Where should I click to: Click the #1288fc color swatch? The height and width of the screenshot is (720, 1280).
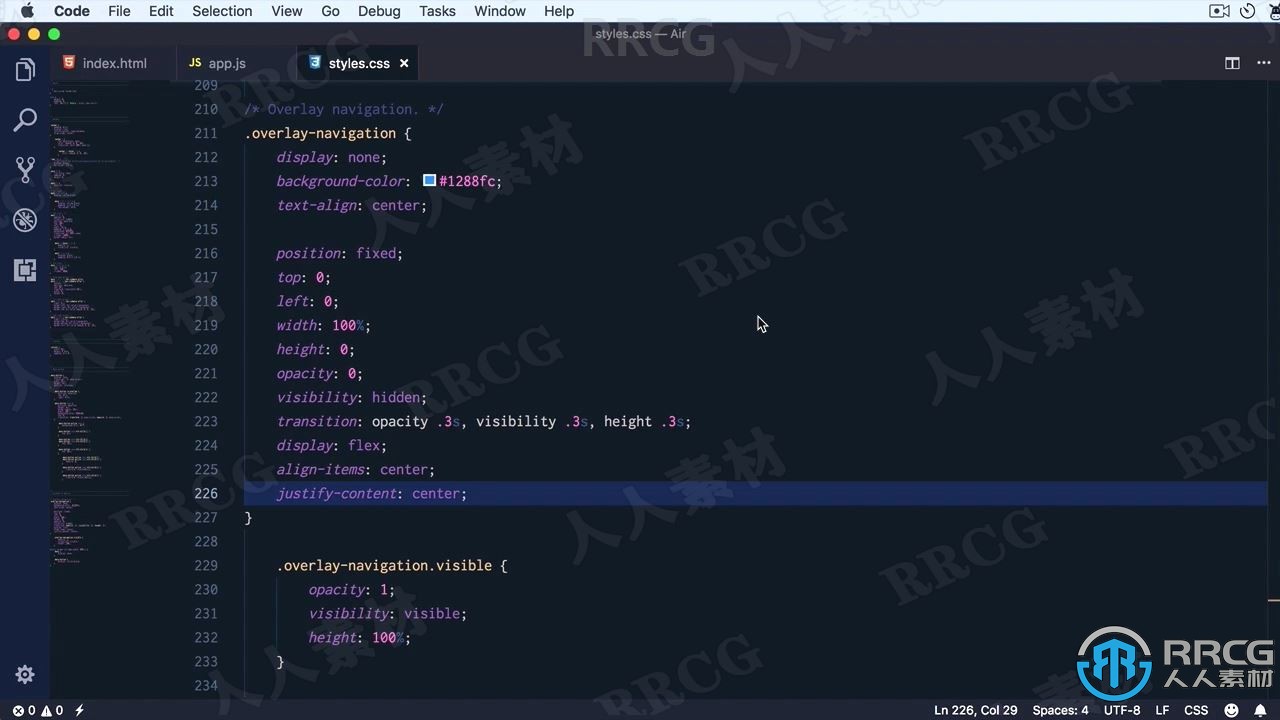click(x=429, y=181)
